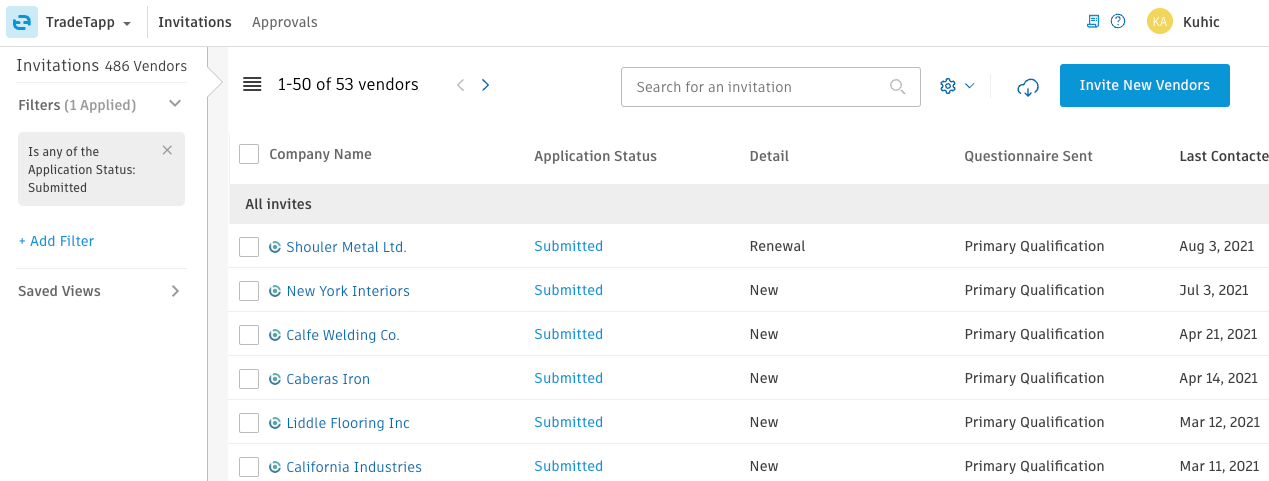Click the Mar 12, 2021 date cell

(x=1219, y=422)
